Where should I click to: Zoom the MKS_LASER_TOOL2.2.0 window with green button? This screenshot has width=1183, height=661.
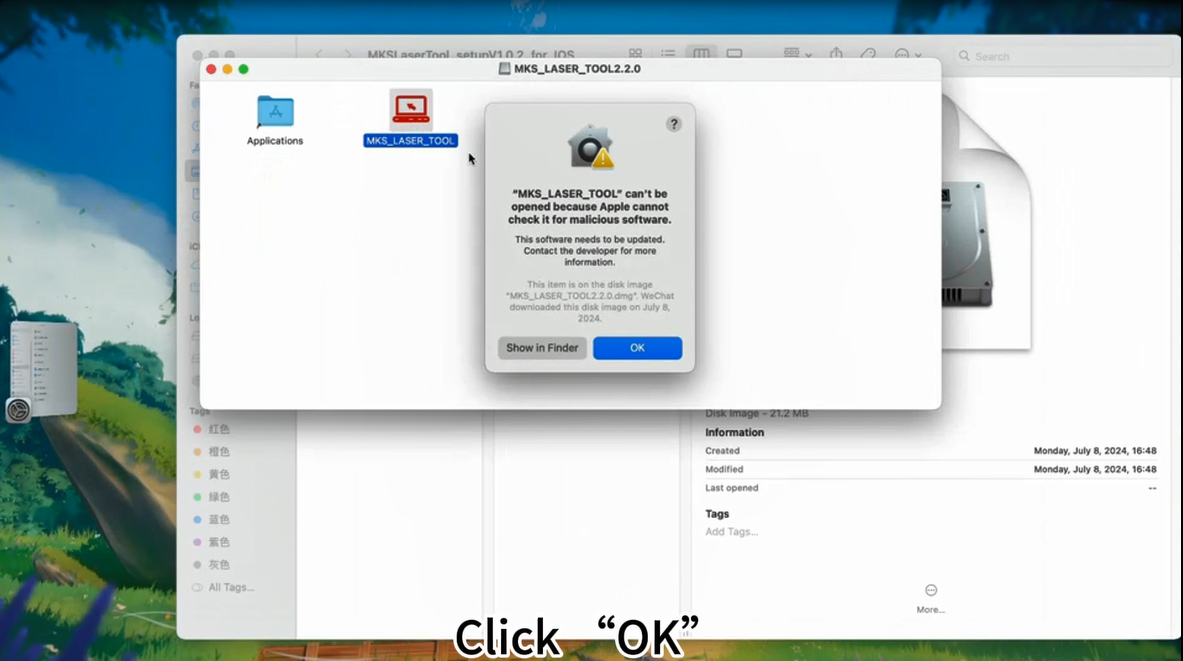coord(243,69)
